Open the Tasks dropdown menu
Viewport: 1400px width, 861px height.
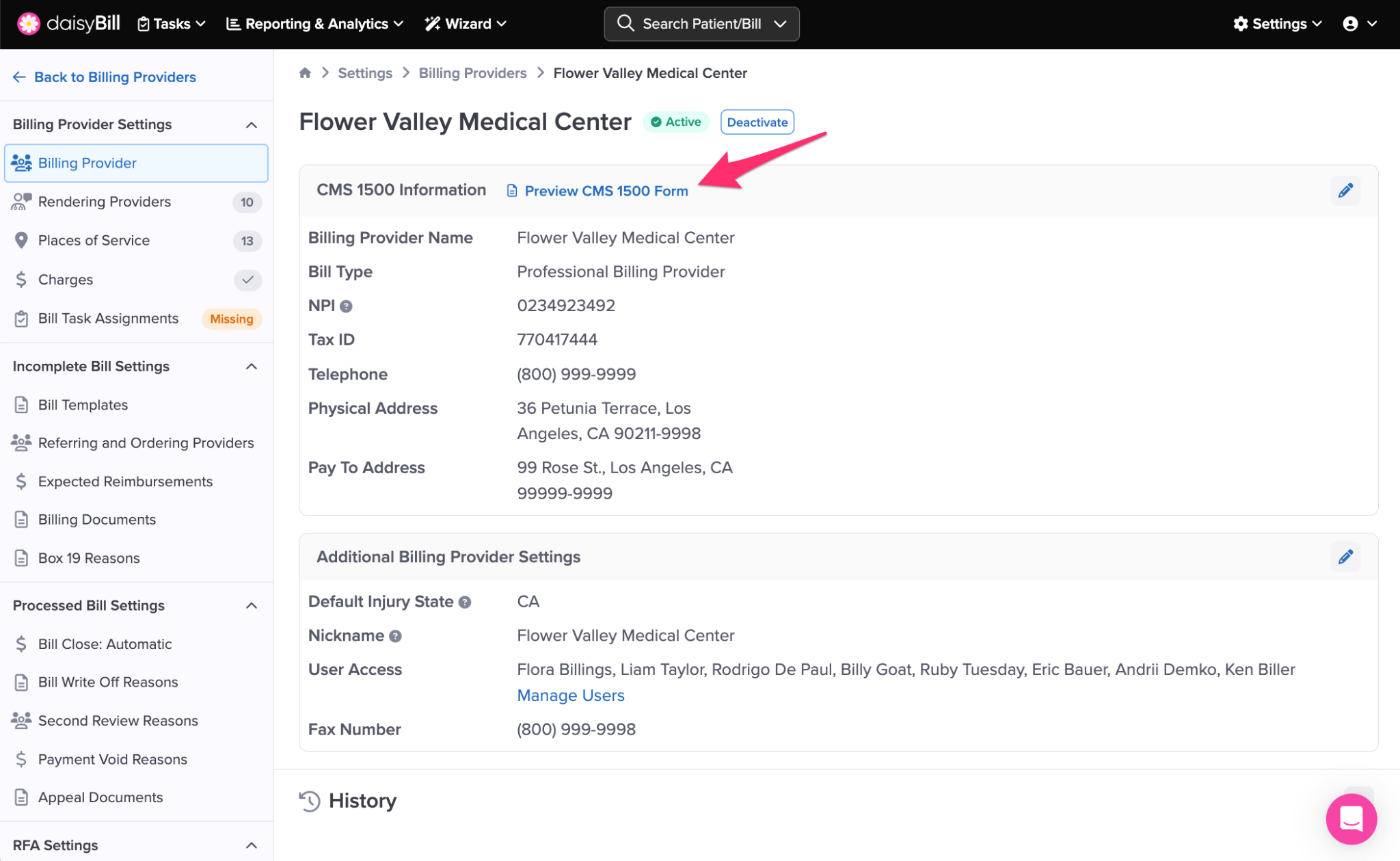[172, 24]
